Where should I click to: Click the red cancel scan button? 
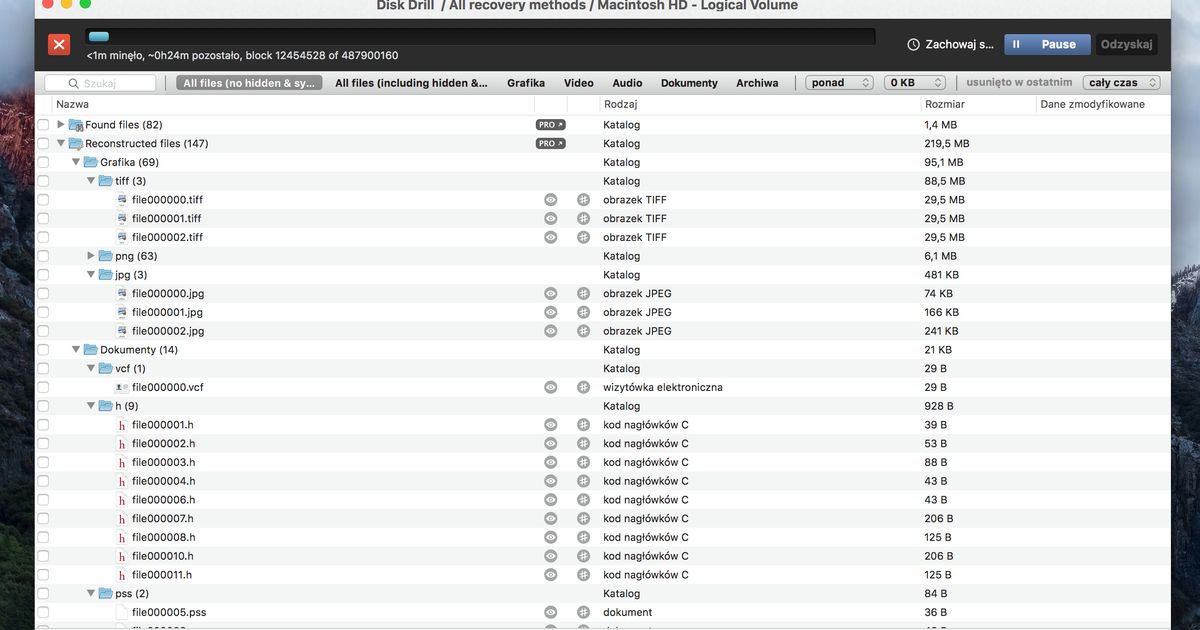59,44
